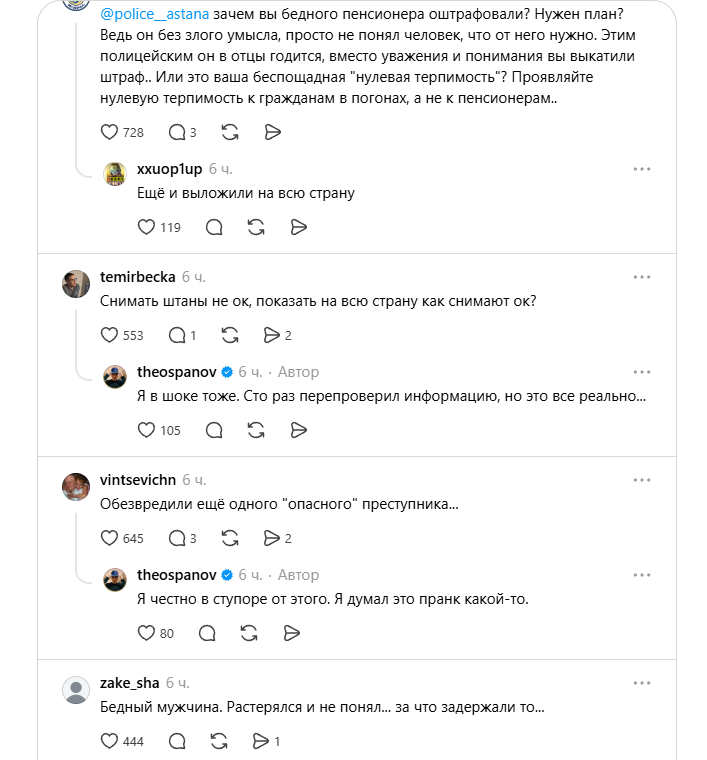Open the @police__astana mention link
The image size is (707, 760).
tap(155, 14)
